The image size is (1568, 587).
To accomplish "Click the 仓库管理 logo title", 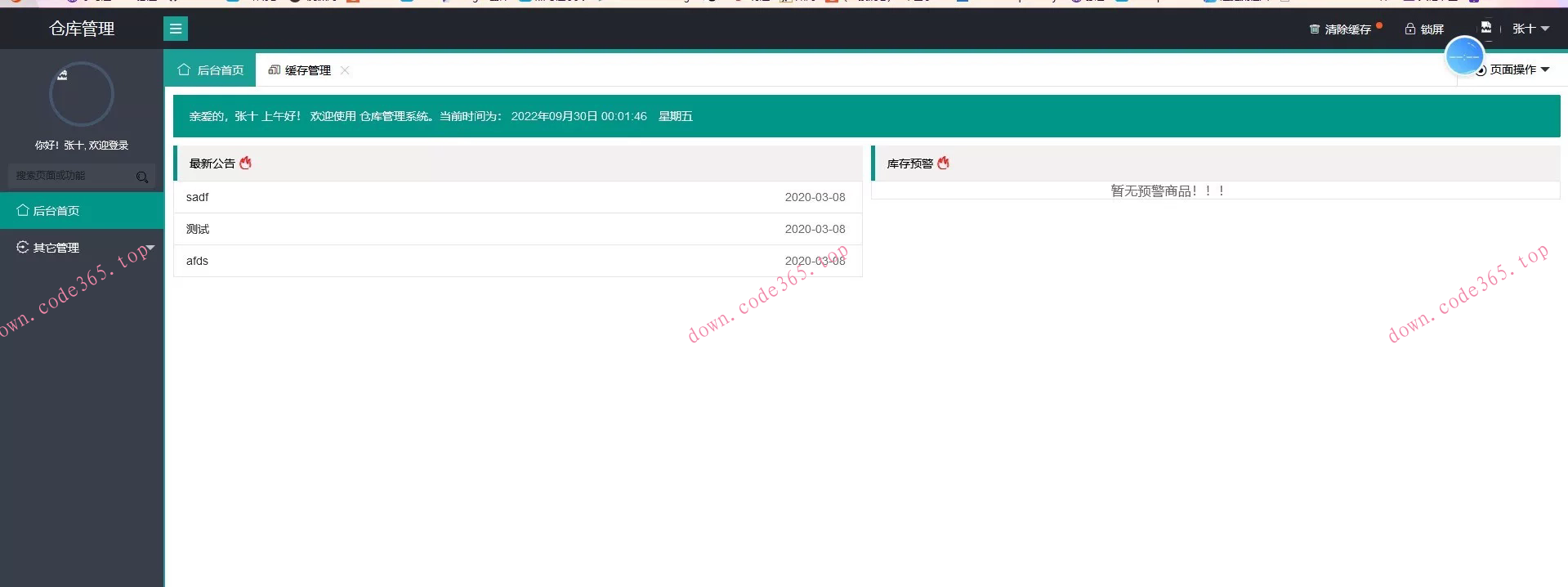I will [82, 29].
